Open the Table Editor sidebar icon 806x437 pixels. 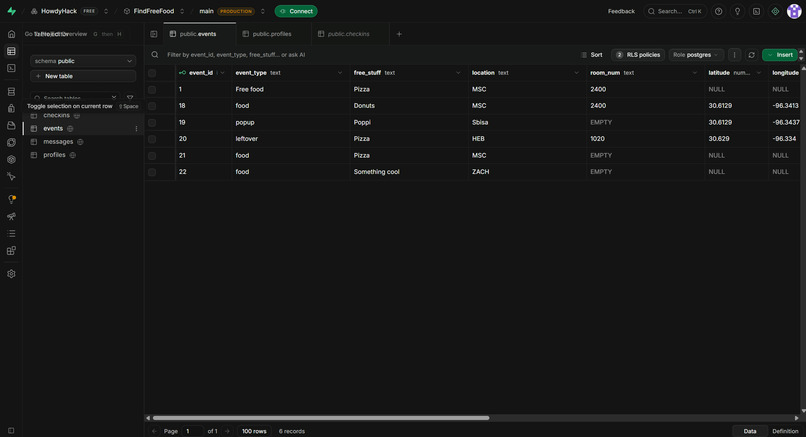[x=11, y=51]
